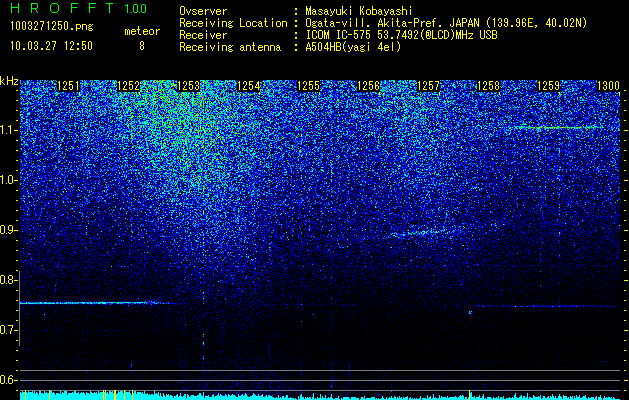Click the 0.7 frequency axis label

(8, 330)
